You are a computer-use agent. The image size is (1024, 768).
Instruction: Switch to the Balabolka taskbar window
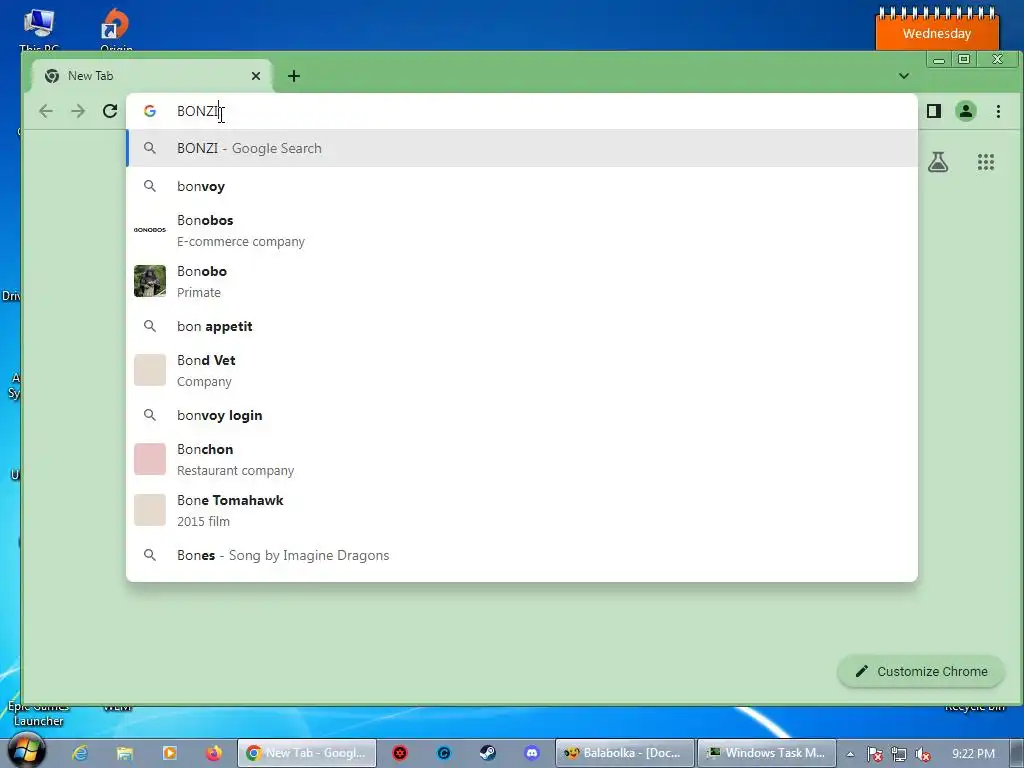(624, 753)
